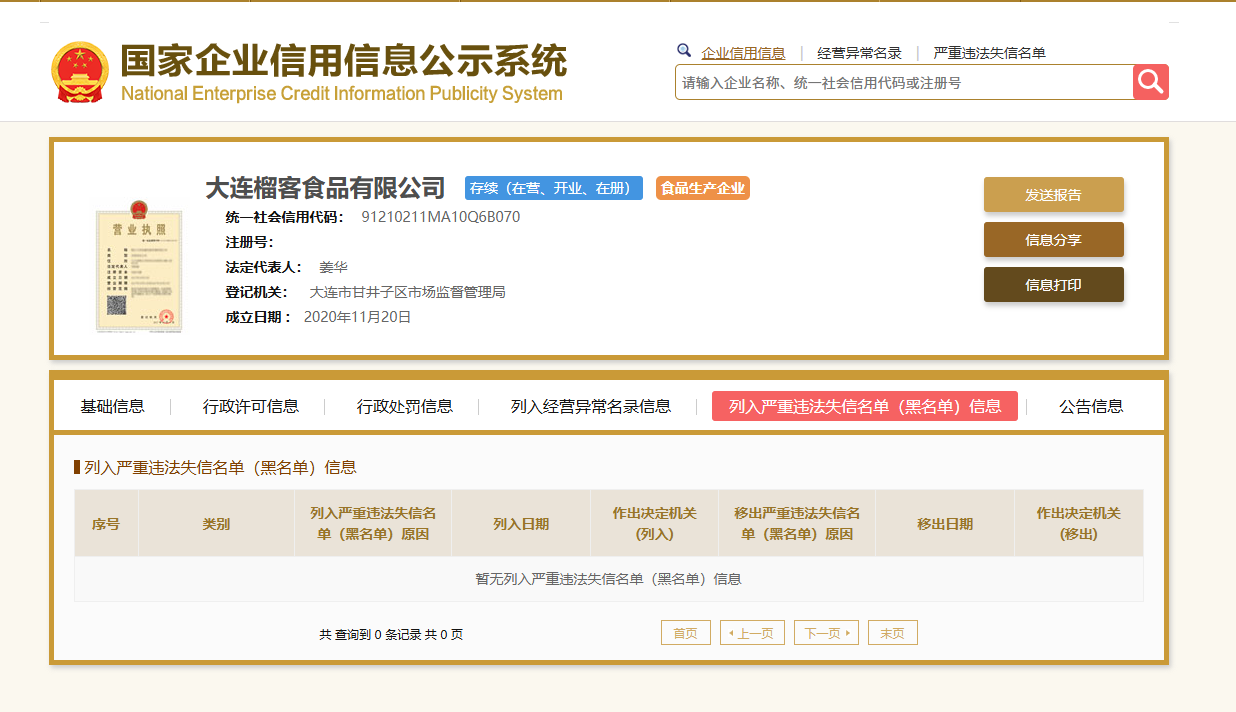Open the 行政处罚信息 tab

(405, 406)
